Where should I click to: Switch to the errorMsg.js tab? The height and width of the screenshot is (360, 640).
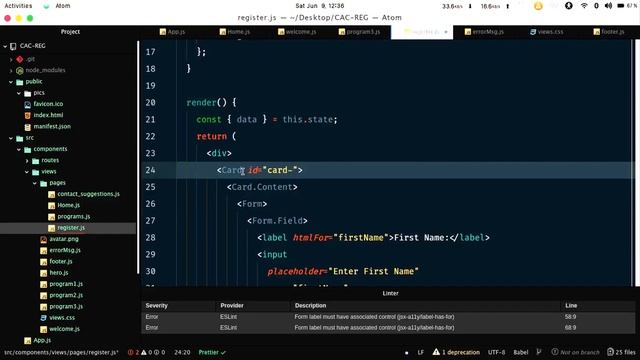click(484, 32)
